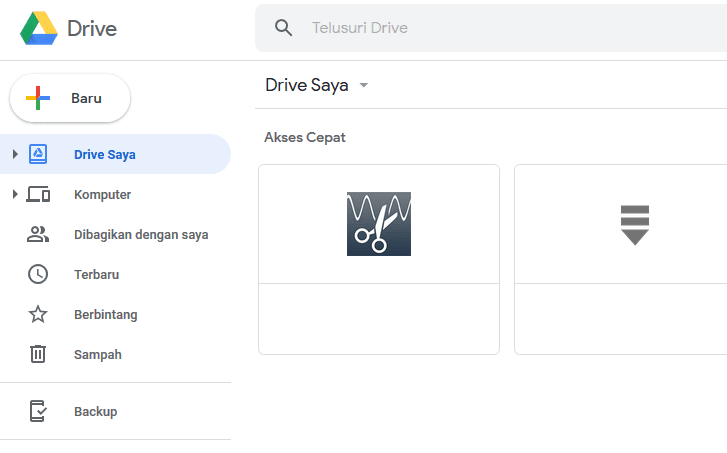
Task: Expand the Drive Saya tree arrow
Action: point(15,154)
